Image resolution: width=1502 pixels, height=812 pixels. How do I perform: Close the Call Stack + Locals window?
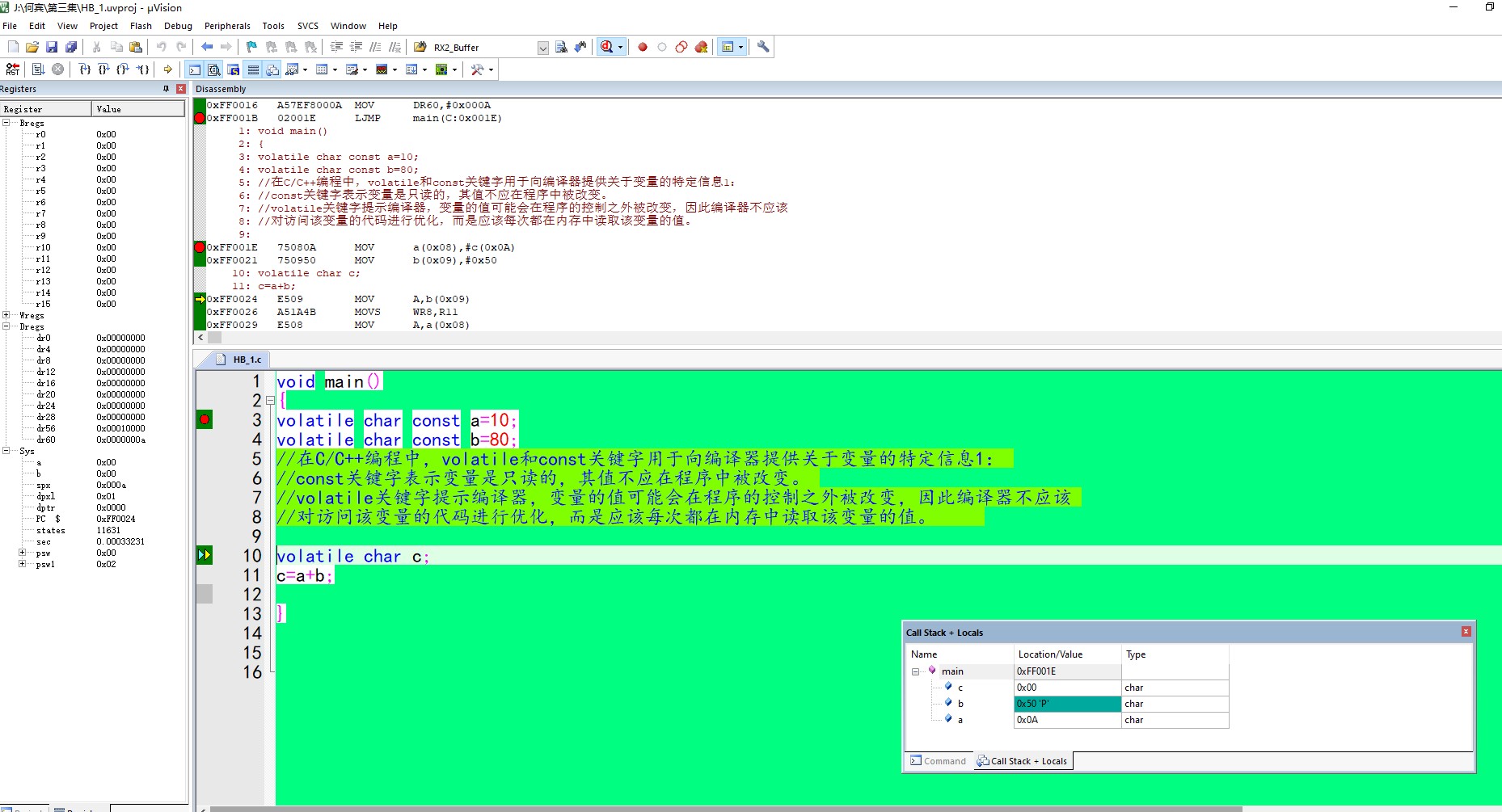1466,632
